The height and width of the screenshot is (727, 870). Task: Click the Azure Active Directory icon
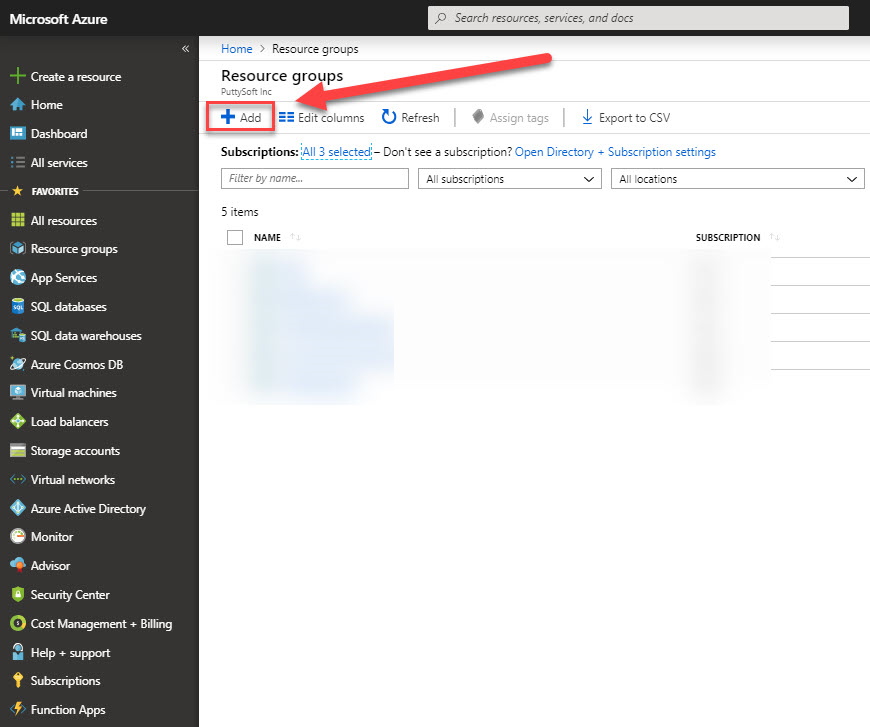pos(18,508)
